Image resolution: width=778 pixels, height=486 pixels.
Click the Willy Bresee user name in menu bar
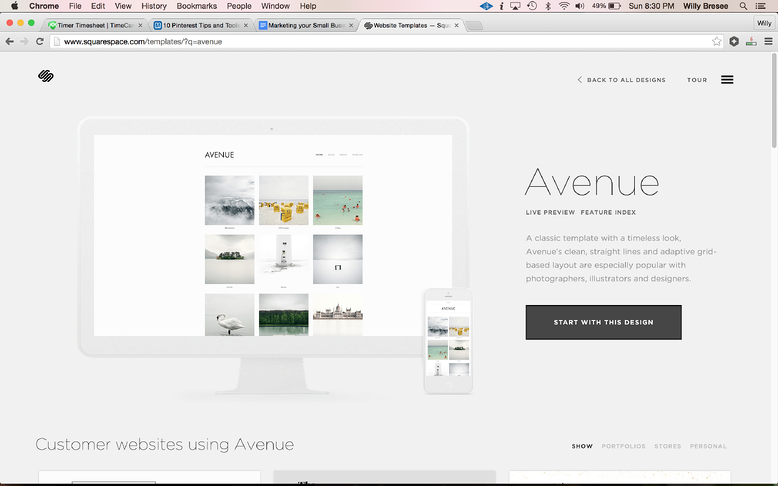coord(705,6)
